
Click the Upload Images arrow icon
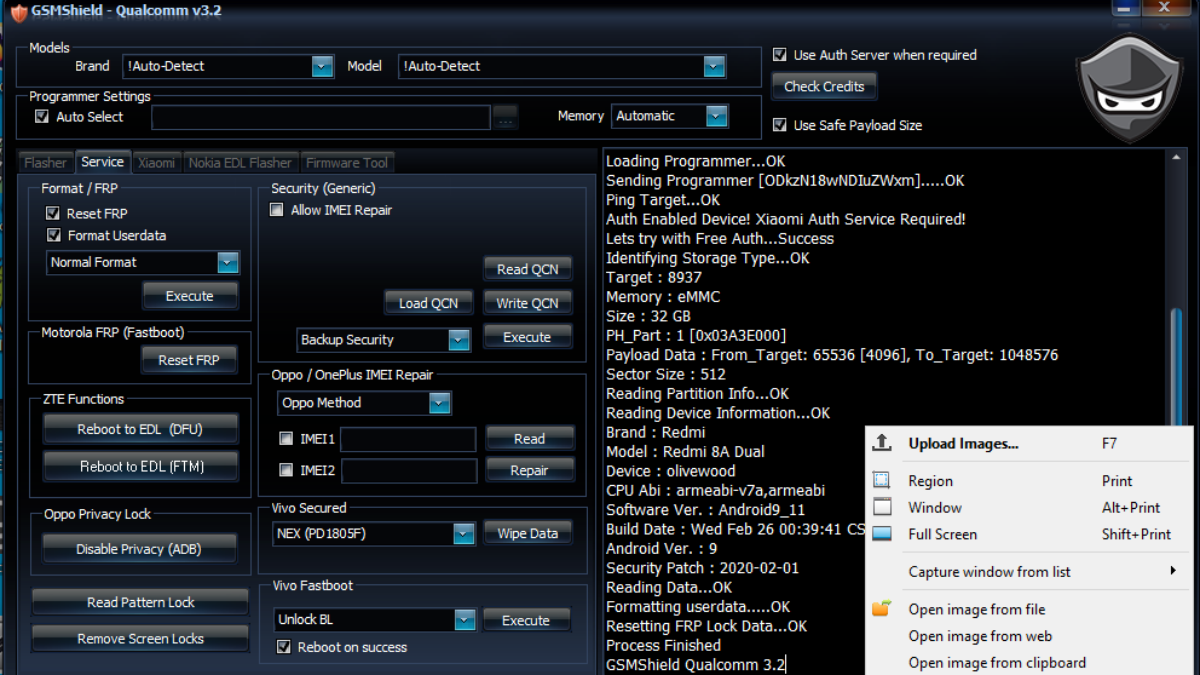click(x=881, y=443)
